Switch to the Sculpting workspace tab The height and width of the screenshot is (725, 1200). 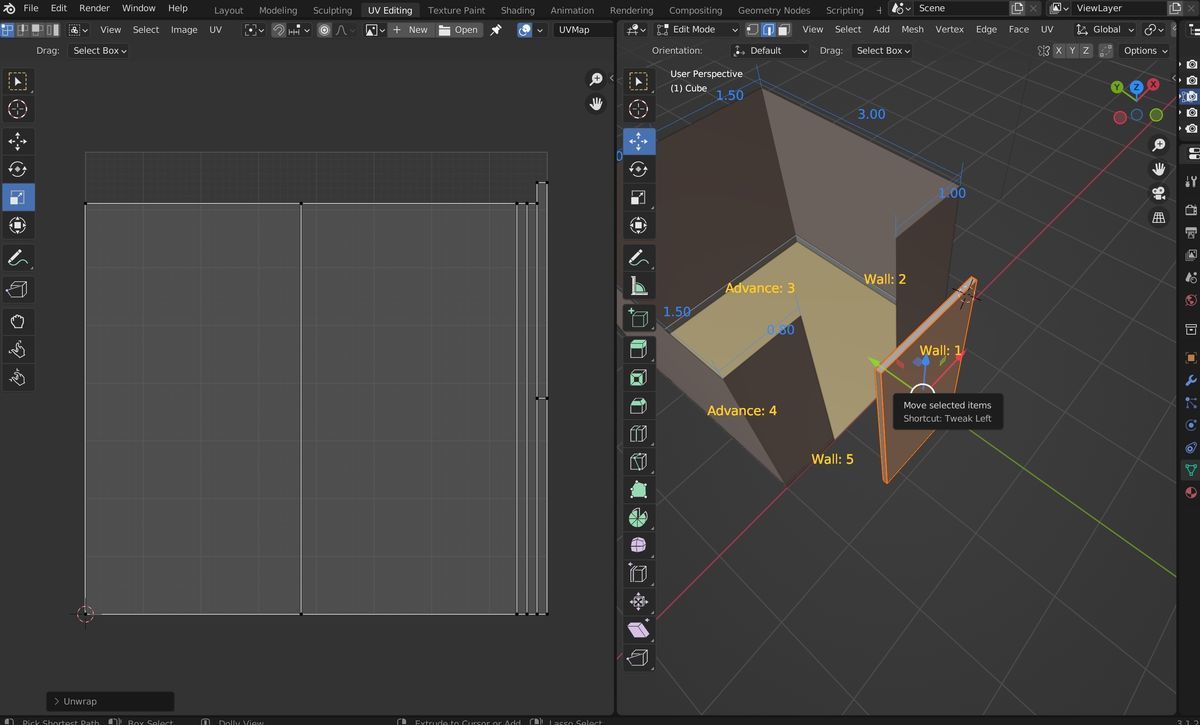coord(332,10)
